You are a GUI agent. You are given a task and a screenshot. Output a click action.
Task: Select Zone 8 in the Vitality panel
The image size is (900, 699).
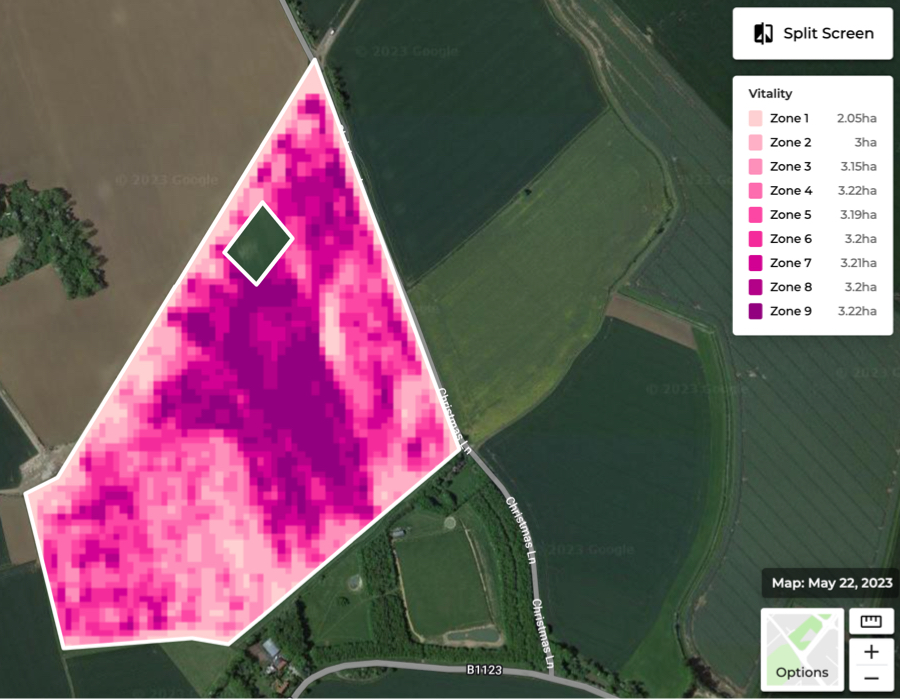789,287
